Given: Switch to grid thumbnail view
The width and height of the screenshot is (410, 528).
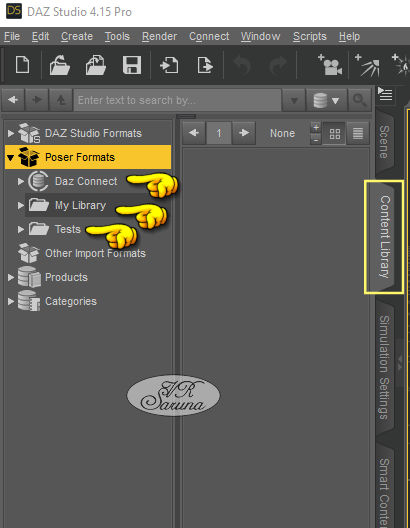Looking at the screenshot, I should tap(334, 133).
